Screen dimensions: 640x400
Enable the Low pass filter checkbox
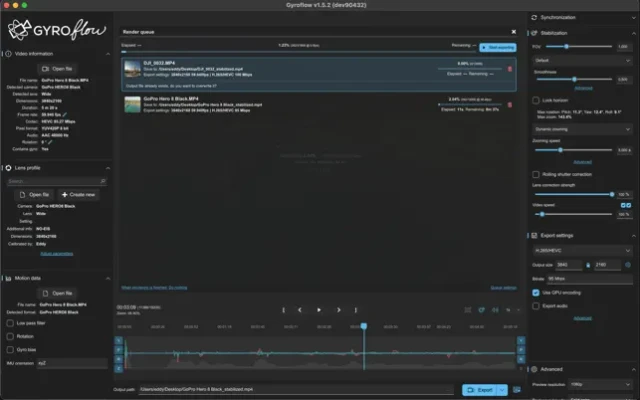coord(11,325)
